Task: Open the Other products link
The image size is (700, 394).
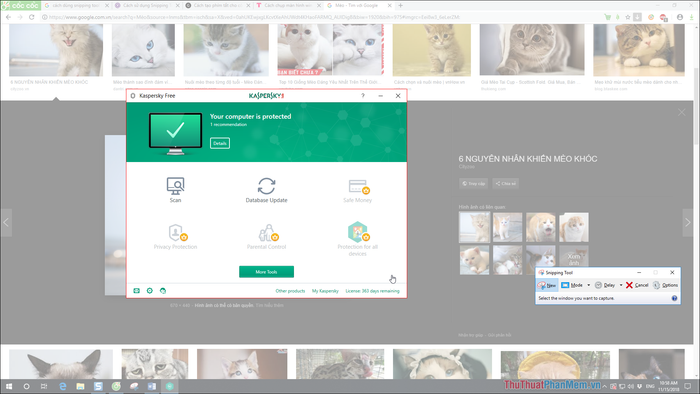Action: [290, 291]
